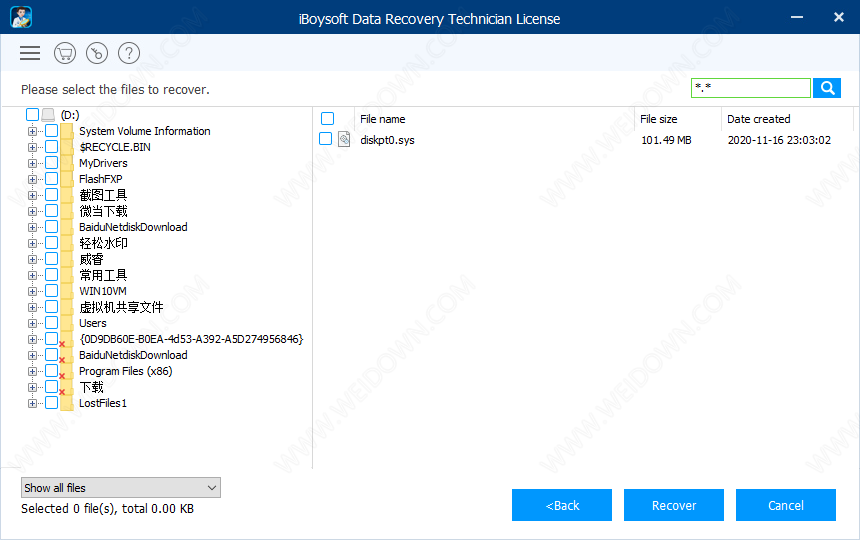
Task: Click the blue magnifier search button
Action: tap(827, 88)
